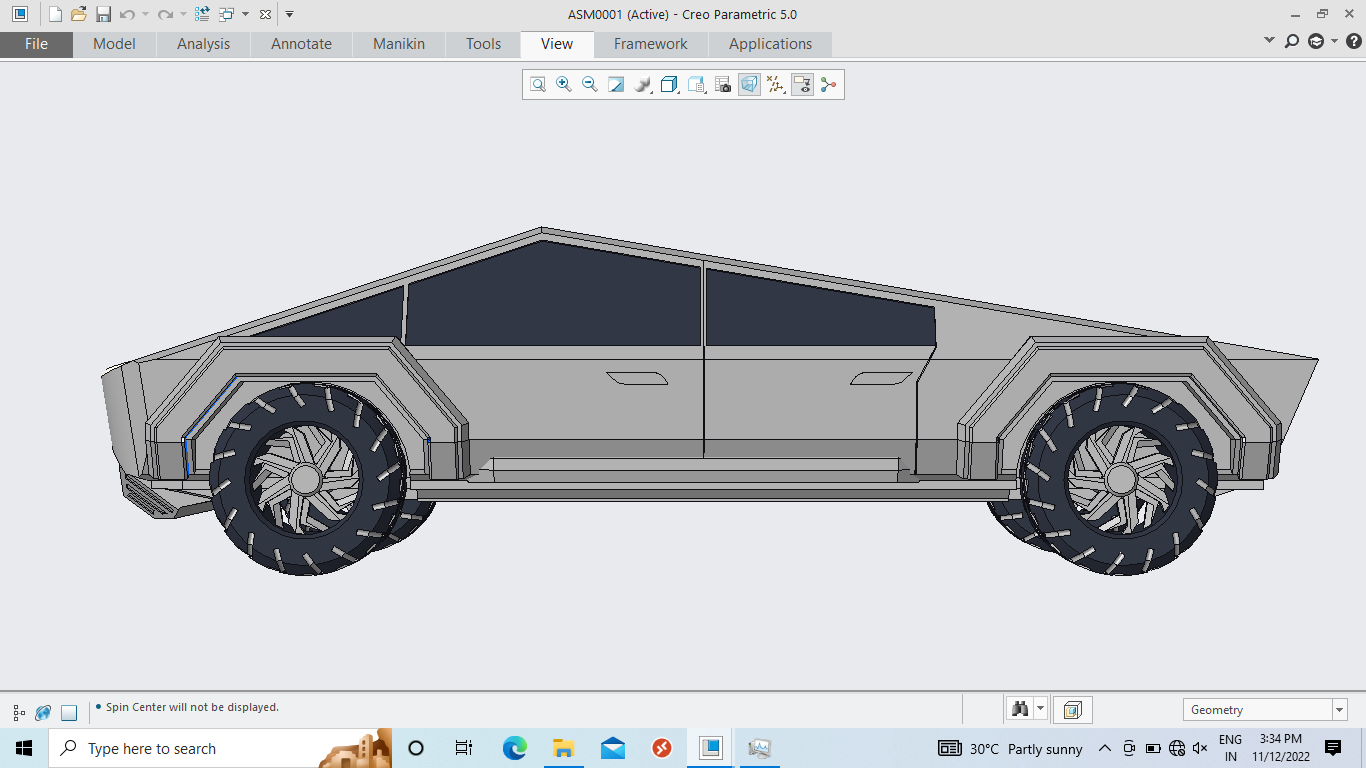Open the Display Style shading icon
1366x768 pixels.
coord(643,85)
